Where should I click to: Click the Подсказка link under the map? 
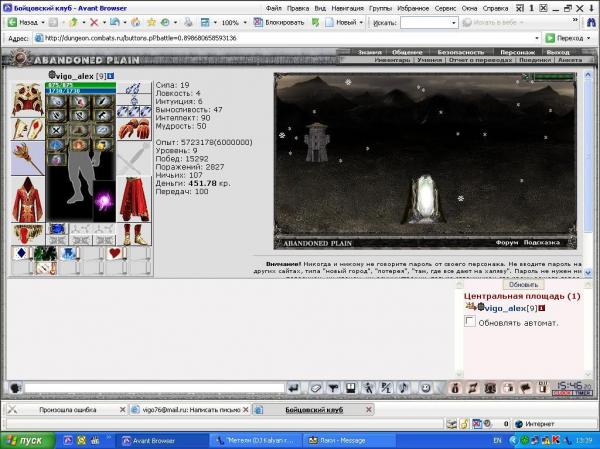tap(541, 243)
